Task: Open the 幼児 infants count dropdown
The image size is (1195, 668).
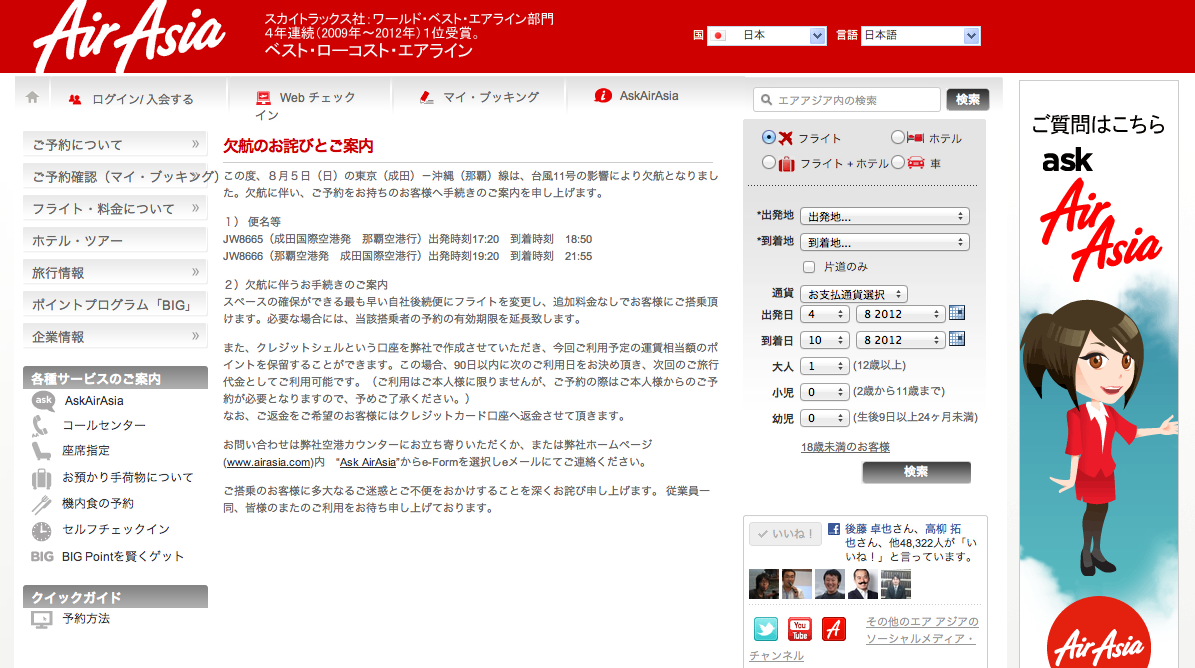Action: click(x=825, y=417)
